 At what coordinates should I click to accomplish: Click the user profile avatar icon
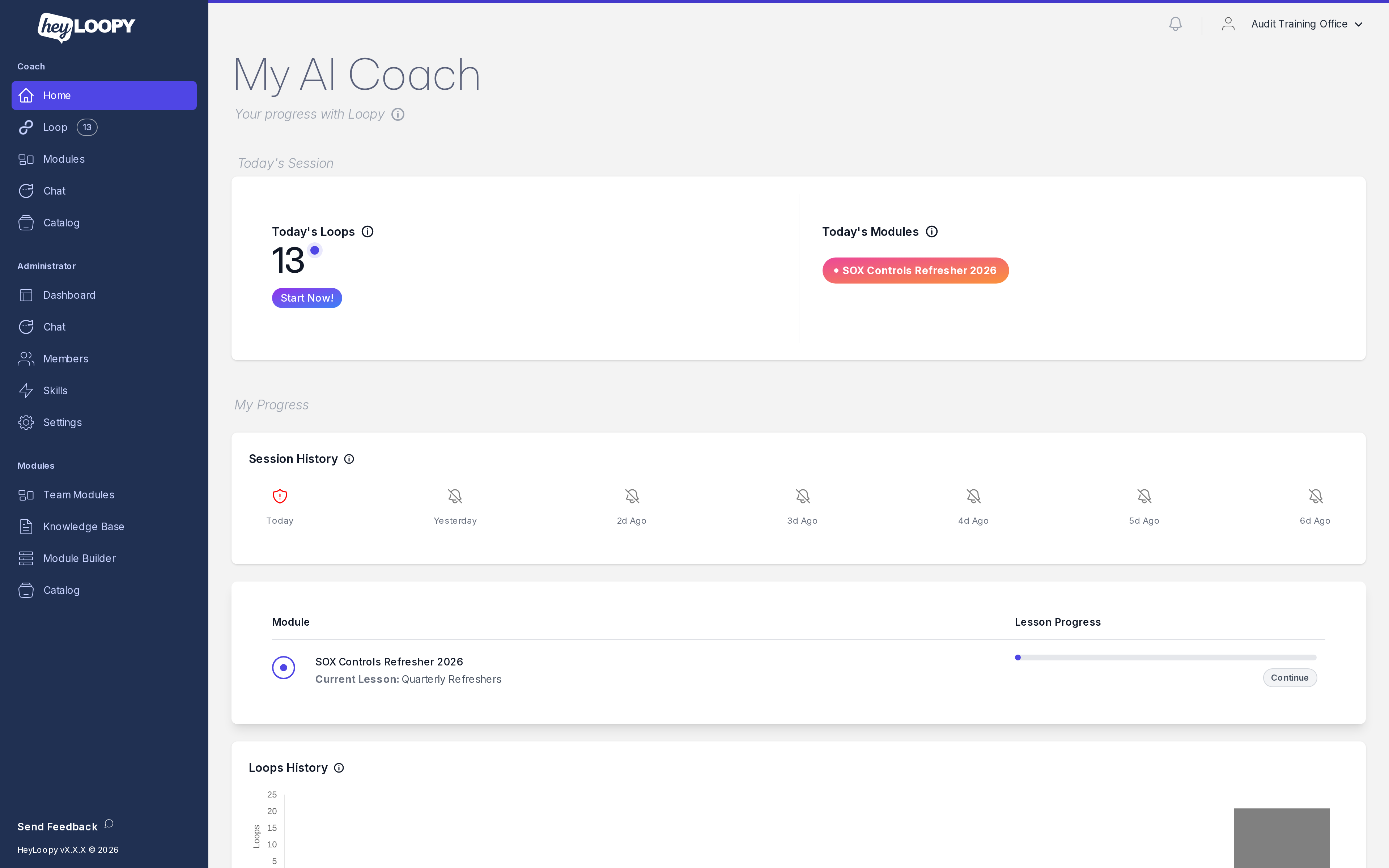(1228, 24)
